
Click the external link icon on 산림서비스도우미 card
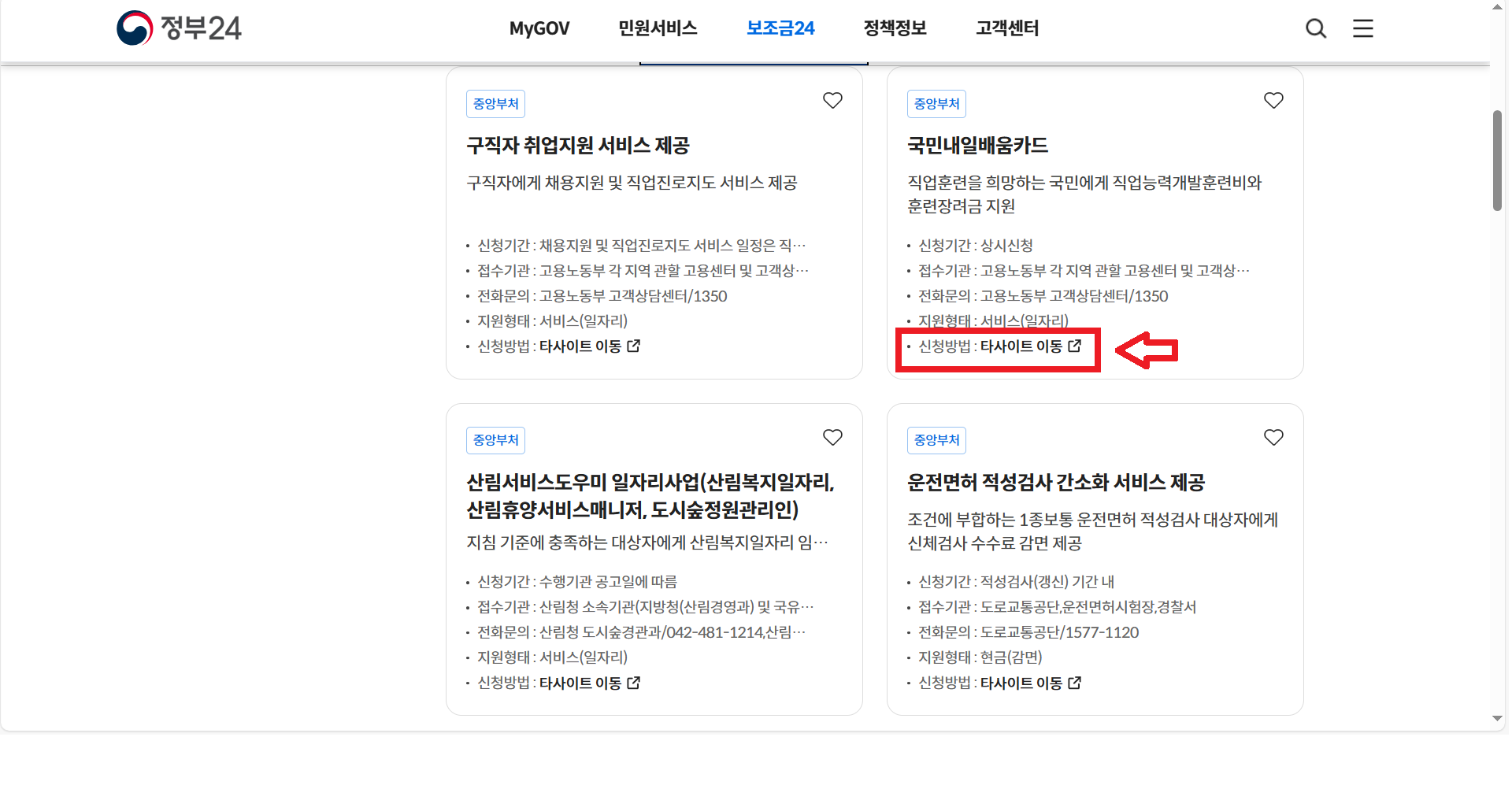coord(633,683)
